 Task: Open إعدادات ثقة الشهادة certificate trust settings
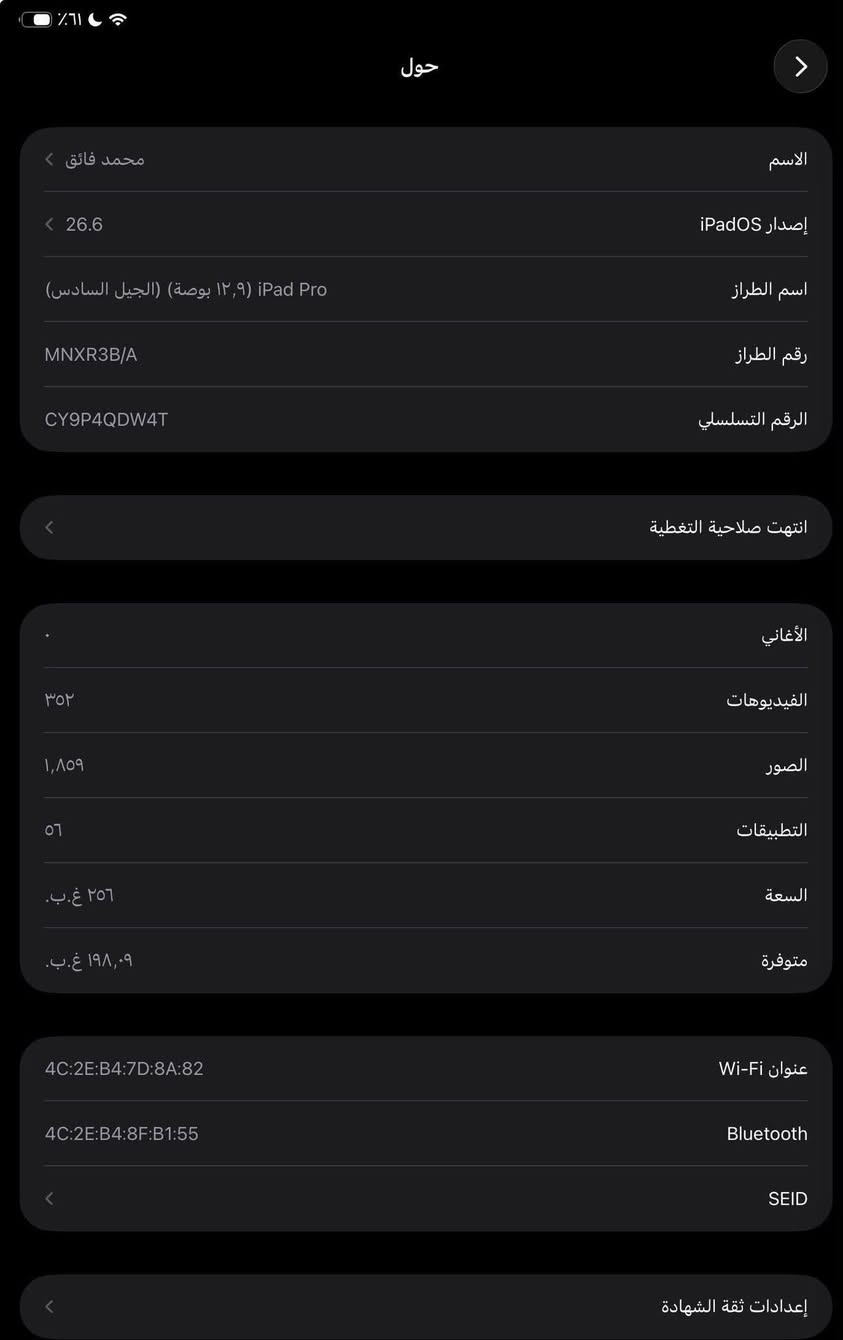click(x=426, y=1306)
